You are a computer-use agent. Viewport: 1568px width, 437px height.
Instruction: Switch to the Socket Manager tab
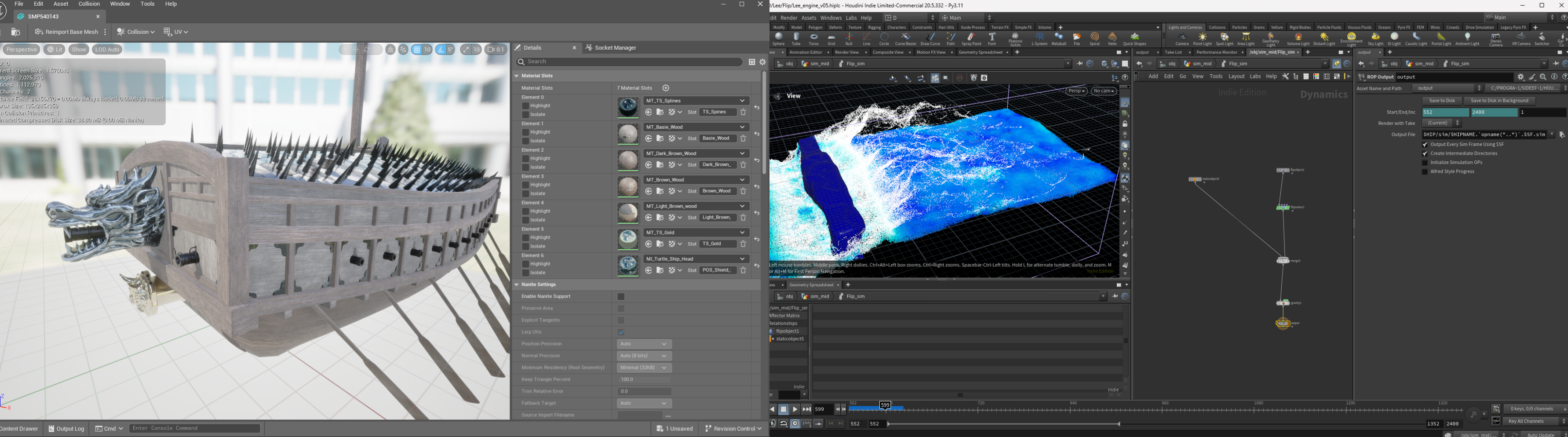tap(615, 47)
